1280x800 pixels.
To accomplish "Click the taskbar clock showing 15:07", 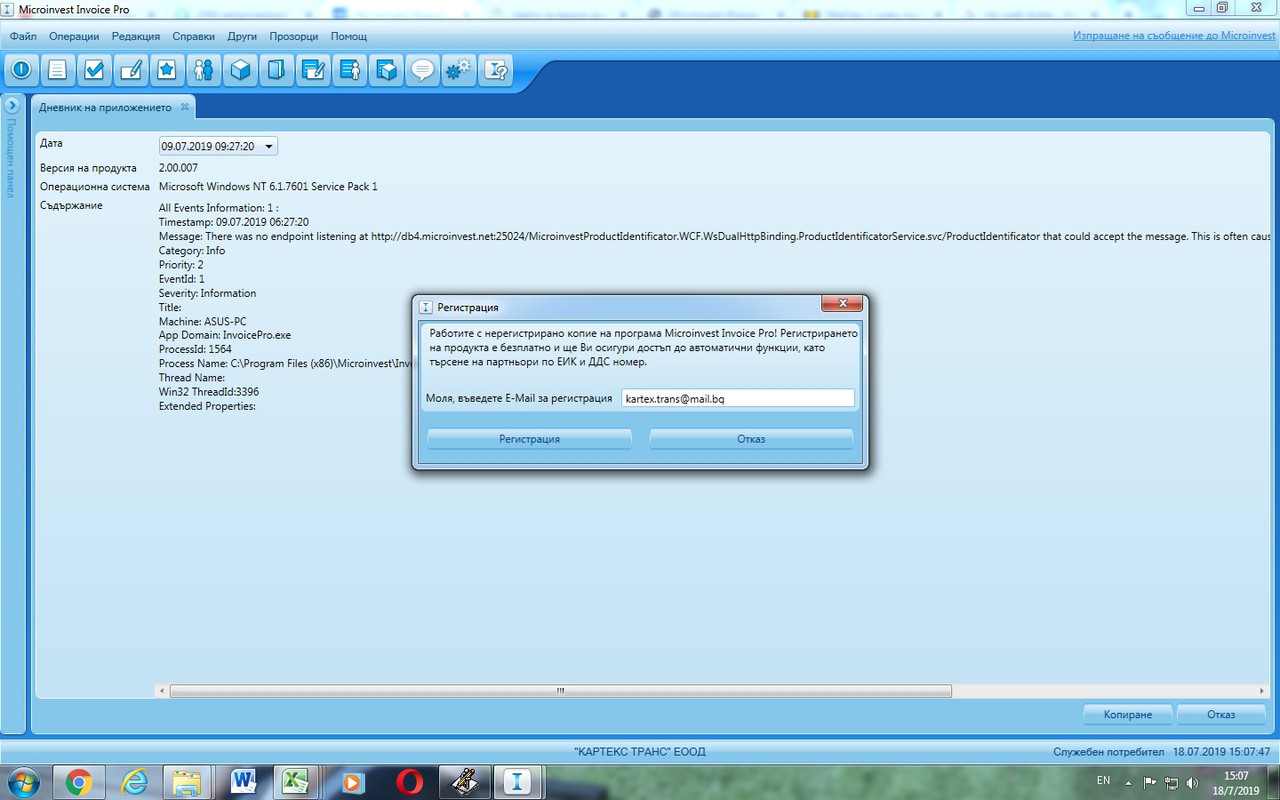I will [1236, 782].
